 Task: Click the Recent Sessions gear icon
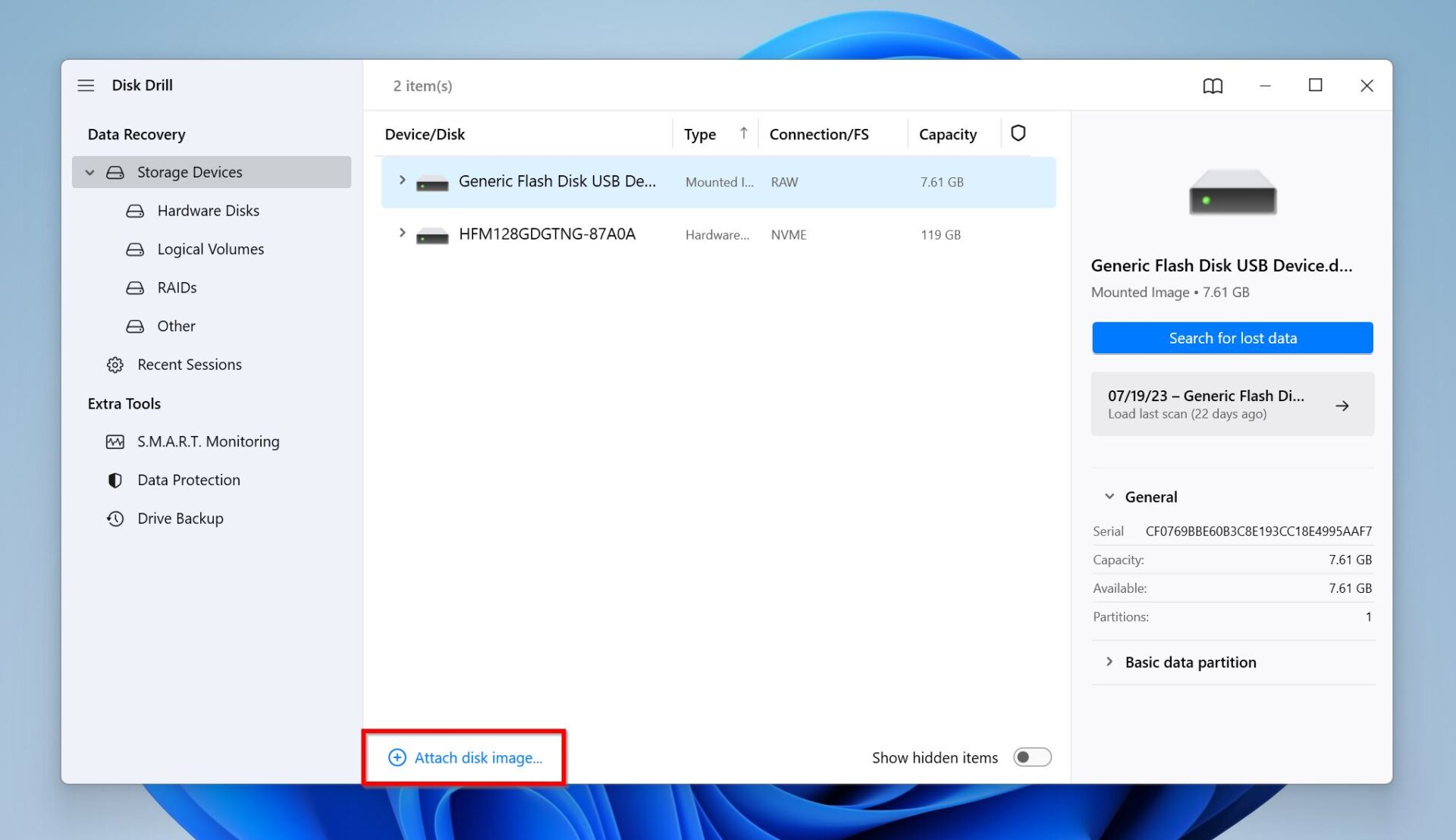[x=115, y=365]
